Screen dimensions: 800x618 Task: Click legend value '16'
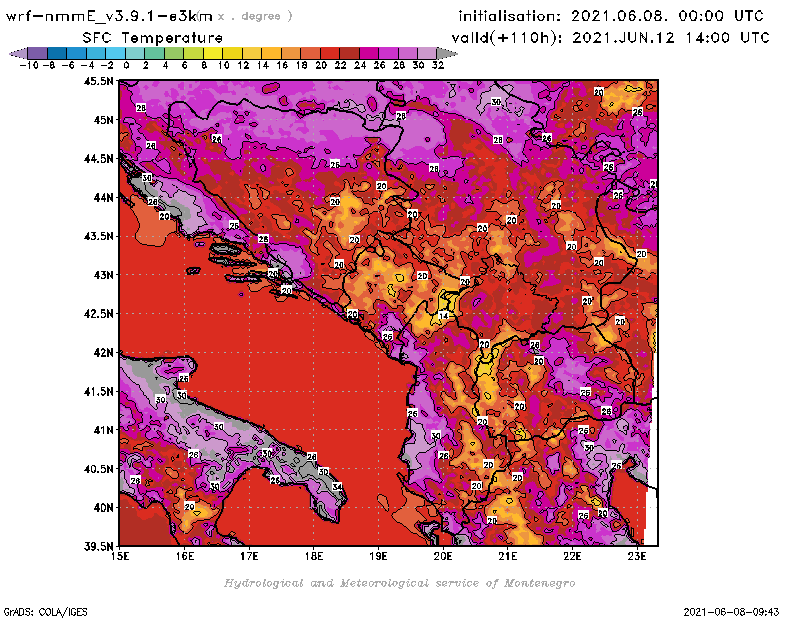pos(282,65)
